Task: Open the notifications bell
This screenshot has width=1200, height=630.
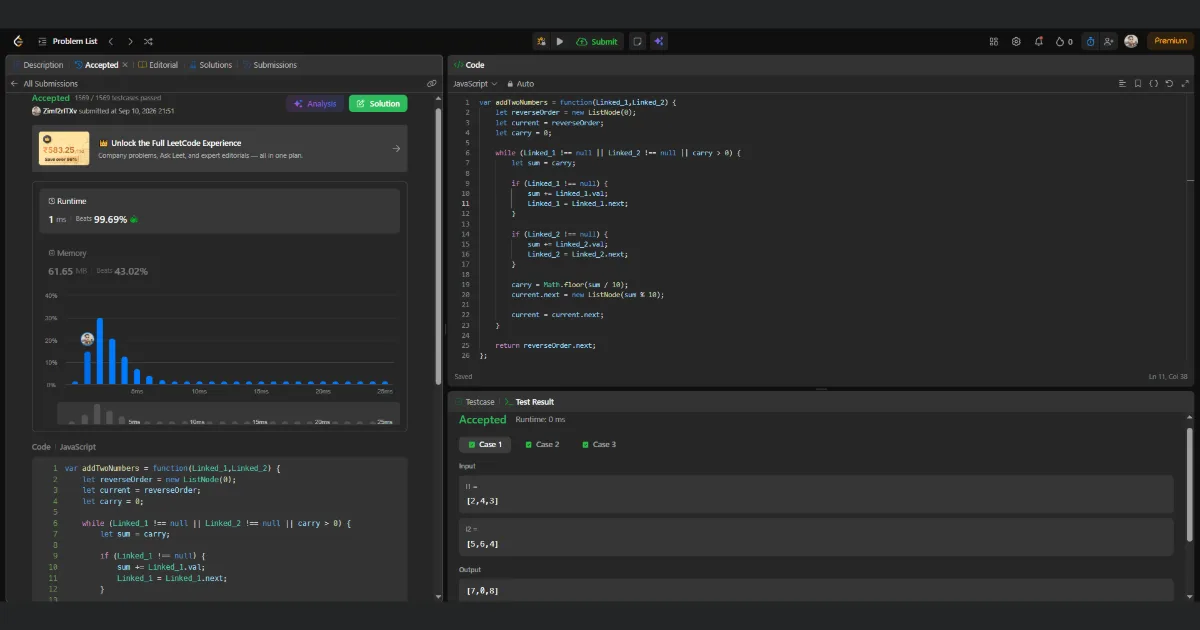Action: (1039, 41)
